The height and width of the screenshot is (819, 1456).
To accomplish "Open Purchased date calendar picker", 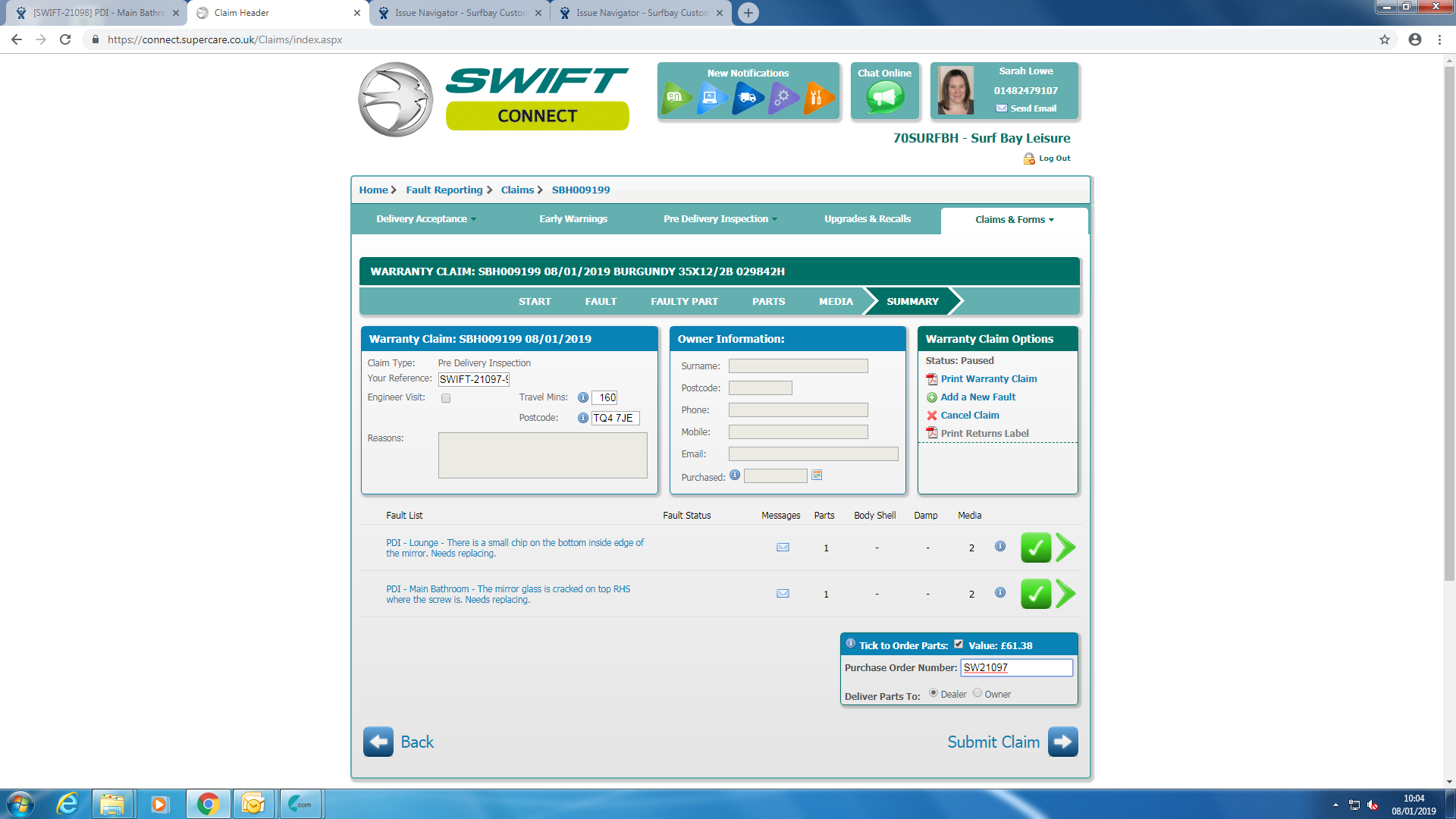I will 817,475.
